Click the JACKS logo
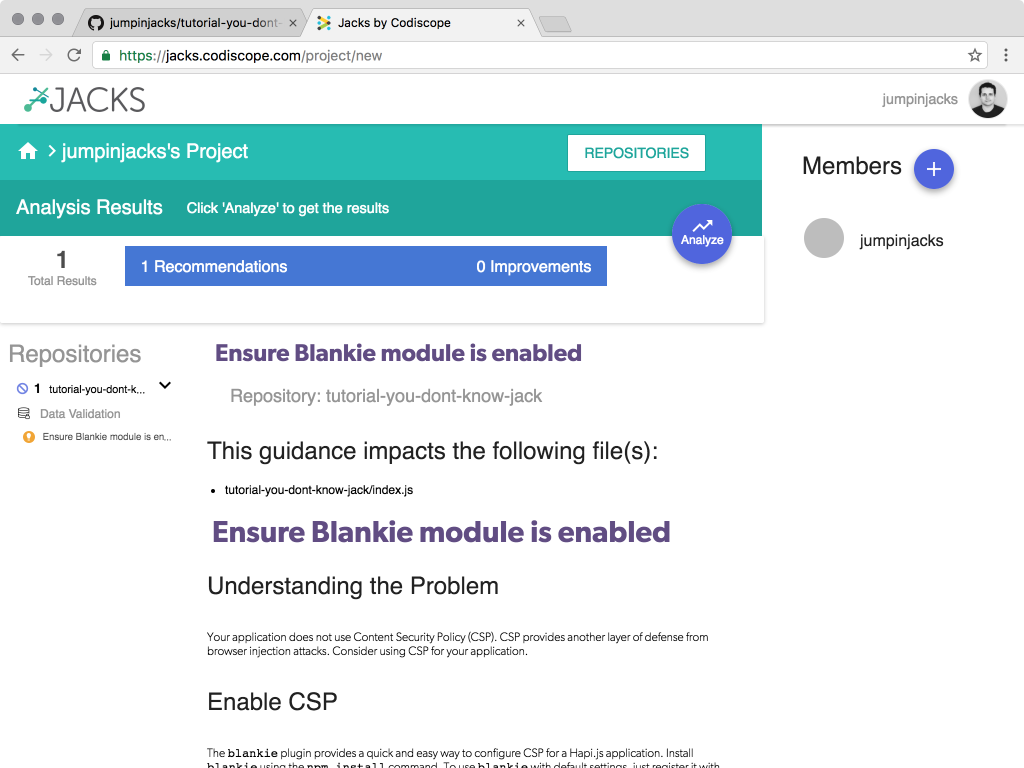 tap(85, 100)
